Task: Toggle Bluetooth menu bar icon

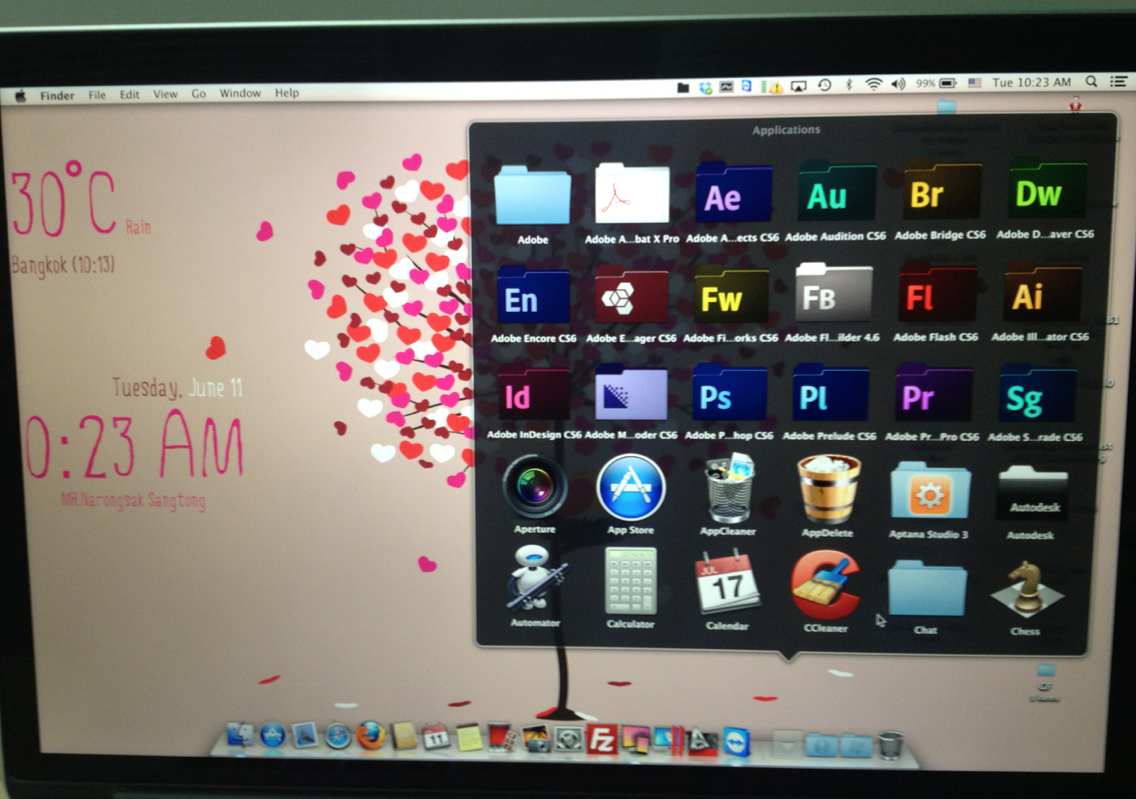Action: pyautogui.click(x=849, y=84)
